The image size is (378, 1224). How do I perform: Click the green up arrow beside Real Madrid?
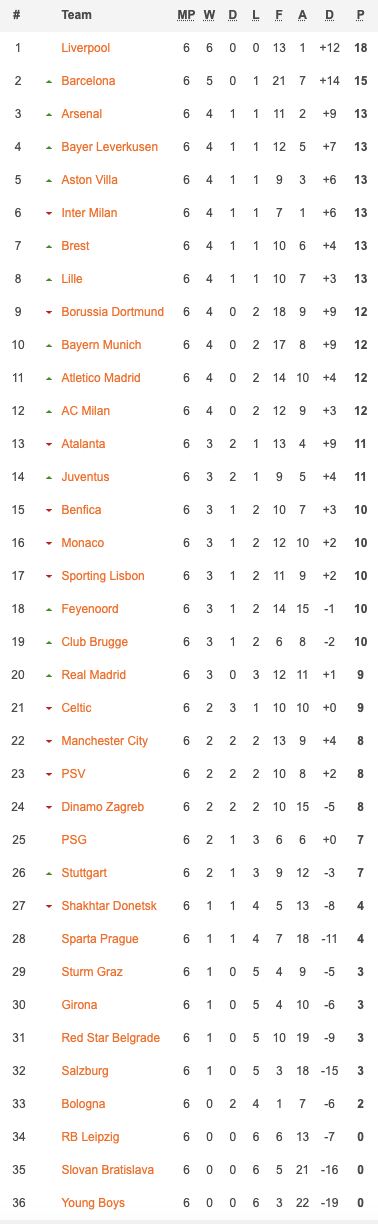coord(49,675)
